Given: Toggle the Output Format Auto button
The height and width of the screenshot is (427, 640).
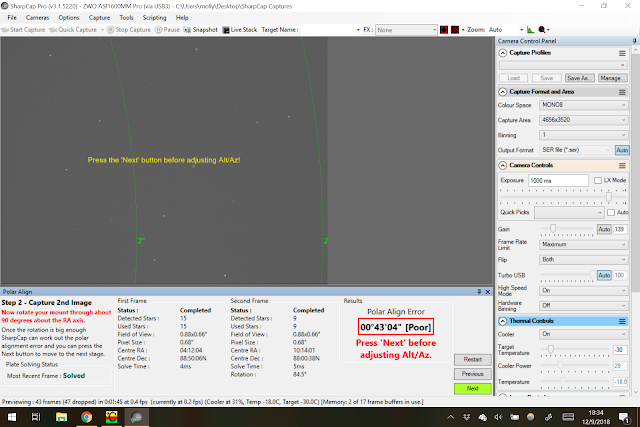Looking at the screenshot, I should (x=622, y=150).
